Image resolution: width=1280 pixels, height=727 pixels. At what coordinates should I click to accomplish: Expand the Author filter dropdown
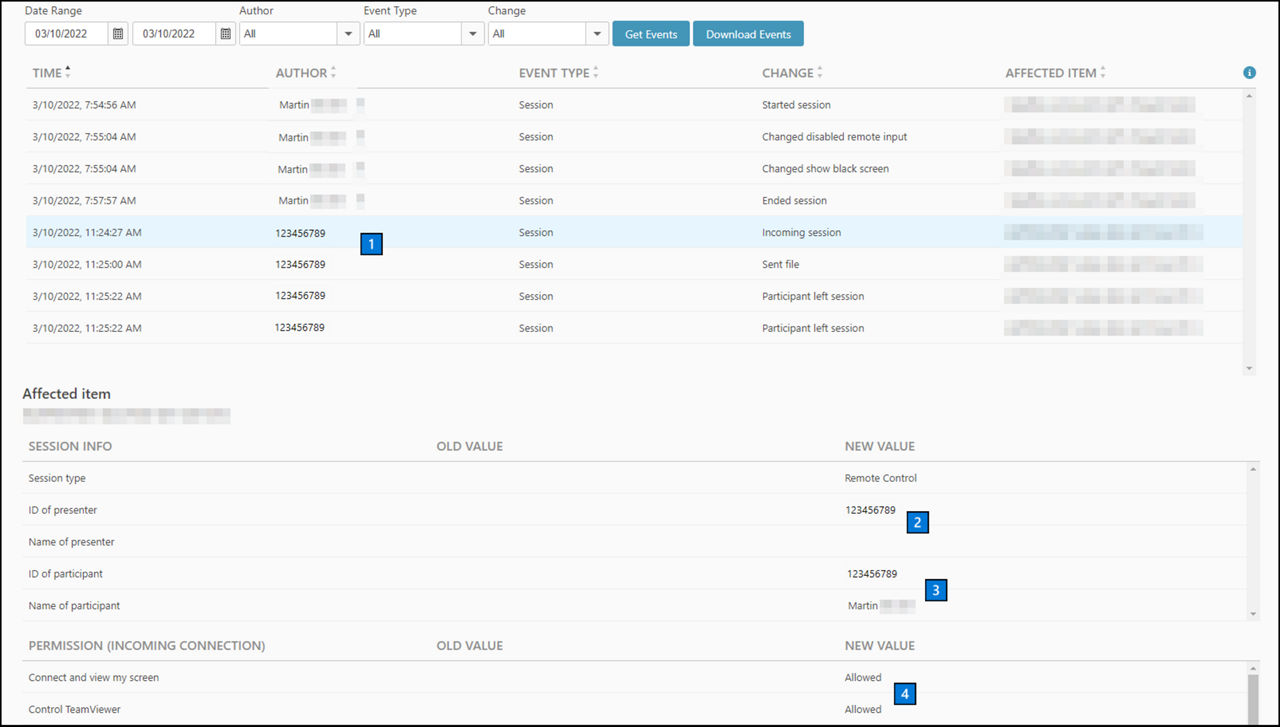(349, 34)
